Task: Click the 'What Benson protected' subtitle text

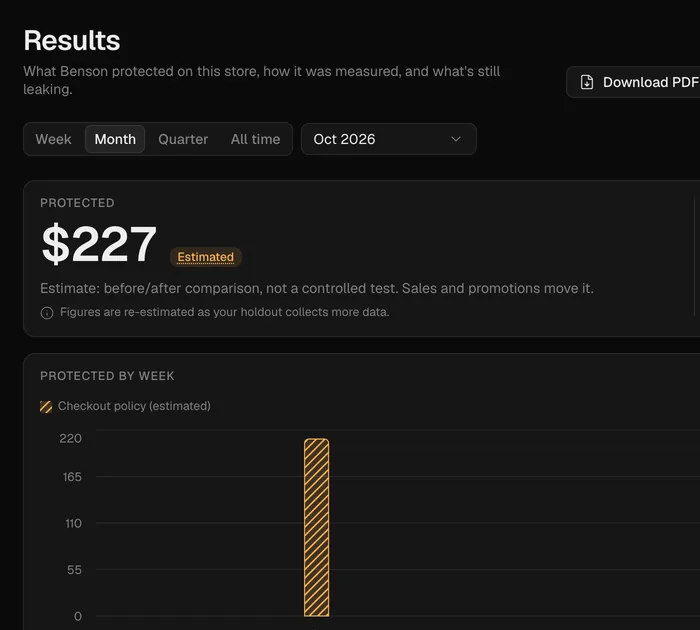Action: [262, 80]
